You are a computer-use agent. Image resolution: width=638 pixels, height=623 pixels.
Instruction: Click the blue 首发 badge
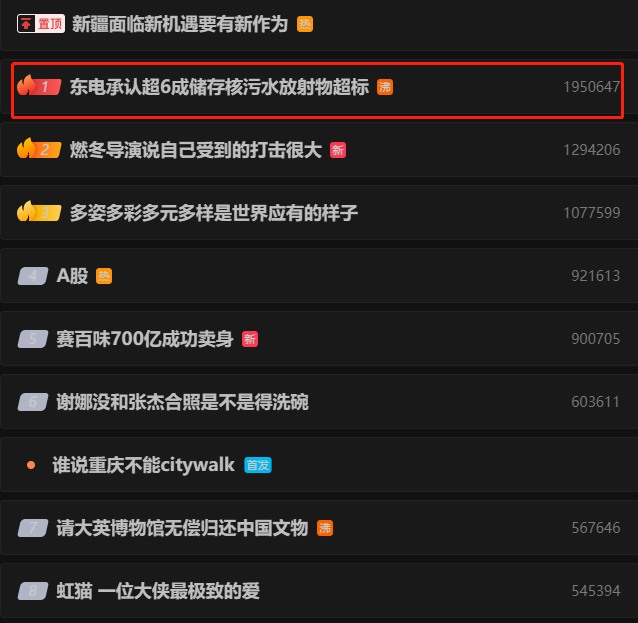tap(258, 465)
